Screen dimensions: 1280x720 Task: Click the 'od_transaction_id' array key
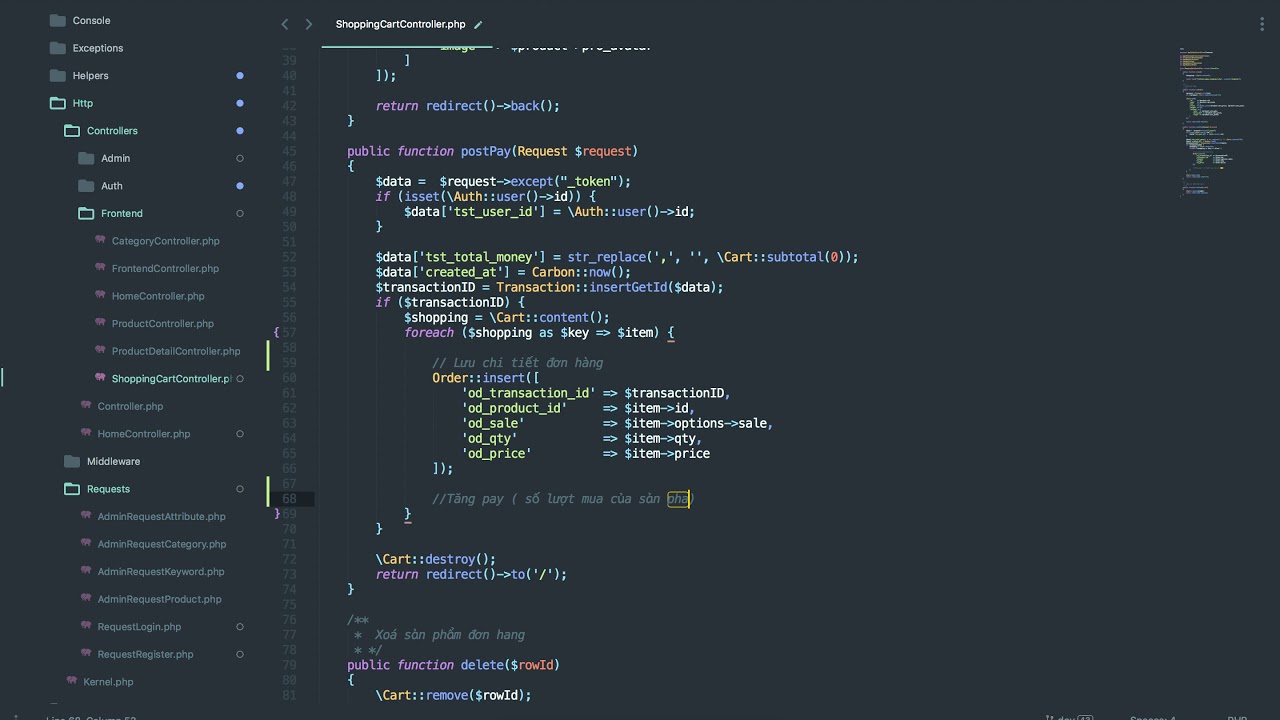coord(528,393)
